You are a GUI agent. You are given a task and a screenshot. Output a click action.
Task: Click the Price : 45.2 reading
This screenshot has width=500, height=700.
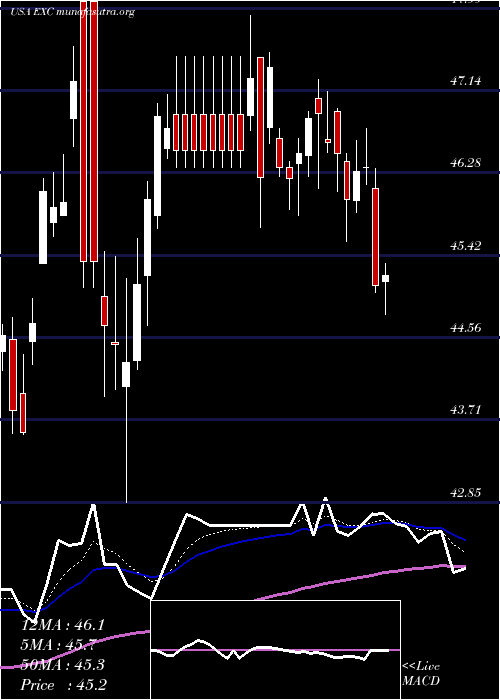pos(62,685)
